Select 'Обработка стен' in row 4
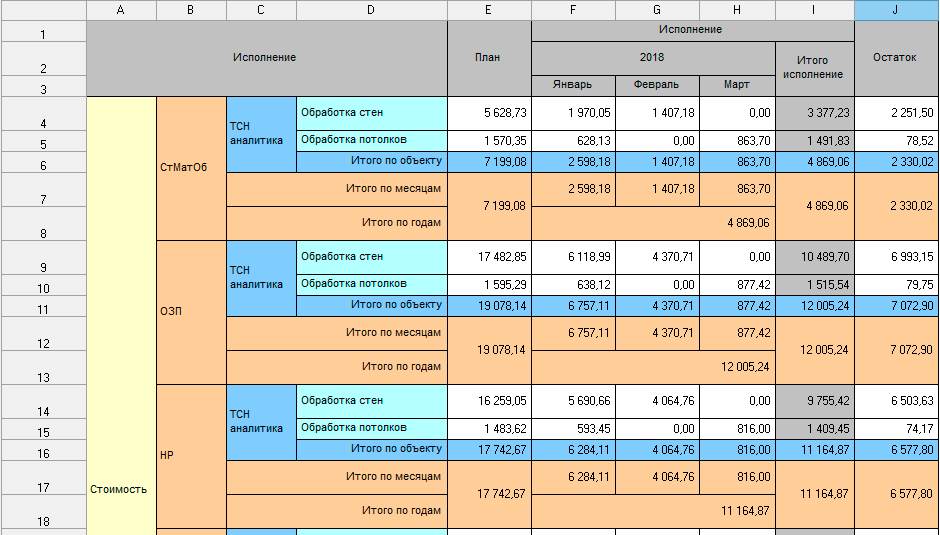940x535 pixels. pos(372,113)
